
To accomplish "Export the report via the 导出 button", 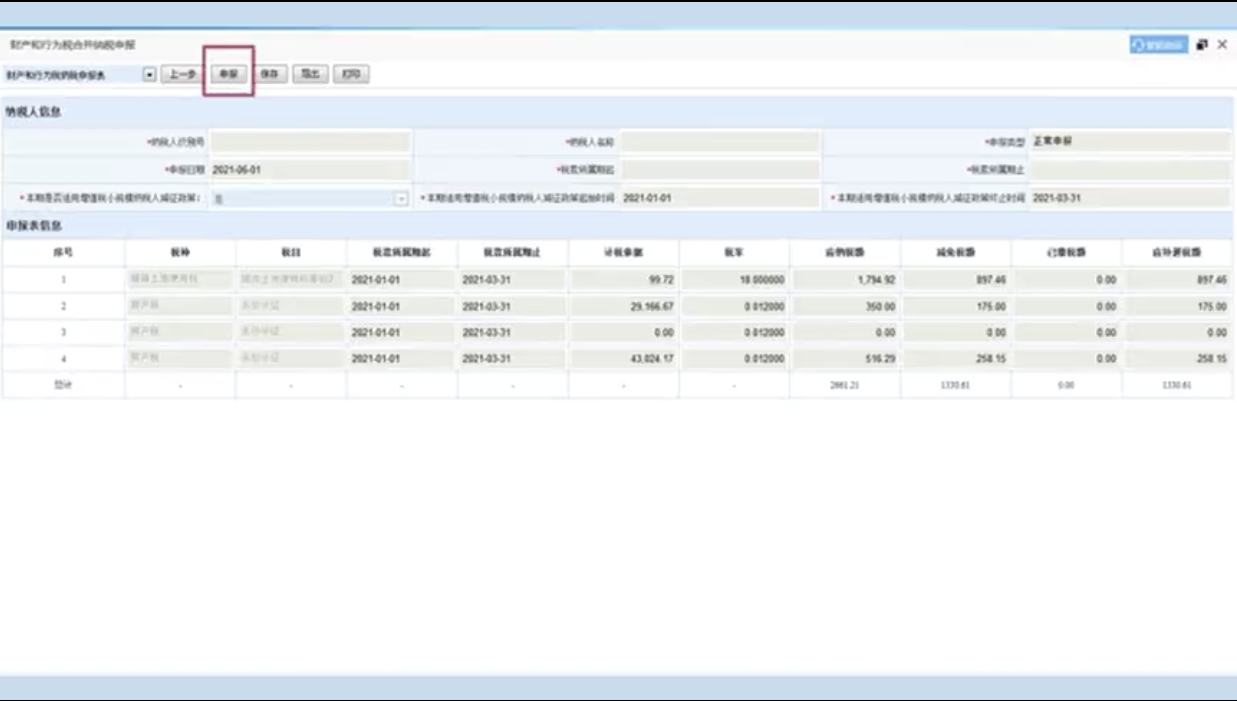I will pos(309,74).
